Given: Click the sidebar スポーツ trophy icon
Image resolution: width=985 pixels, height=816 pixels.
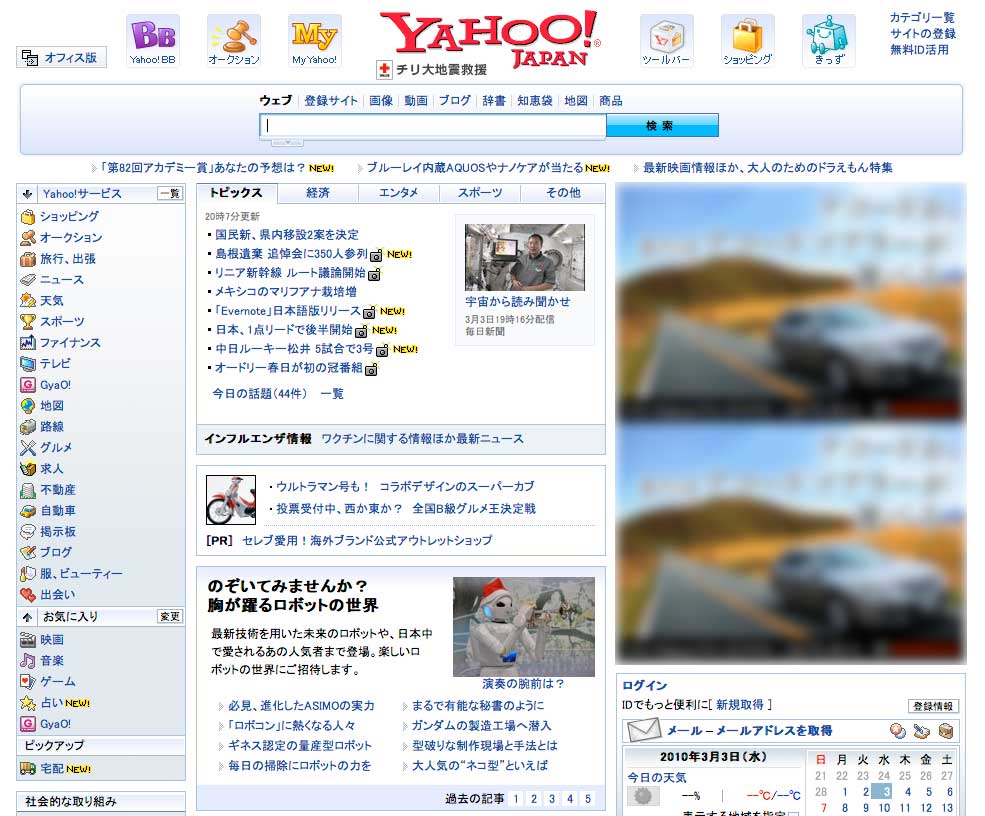Looking at the screenshot, I should click(x=28, y=322).
